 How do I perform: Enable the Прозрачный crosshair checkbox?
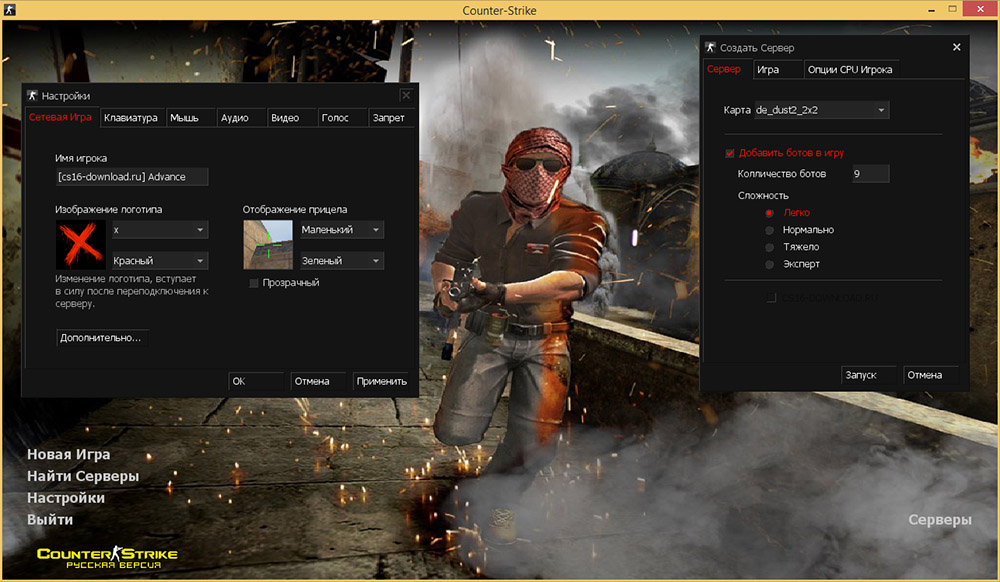(254, 283)
